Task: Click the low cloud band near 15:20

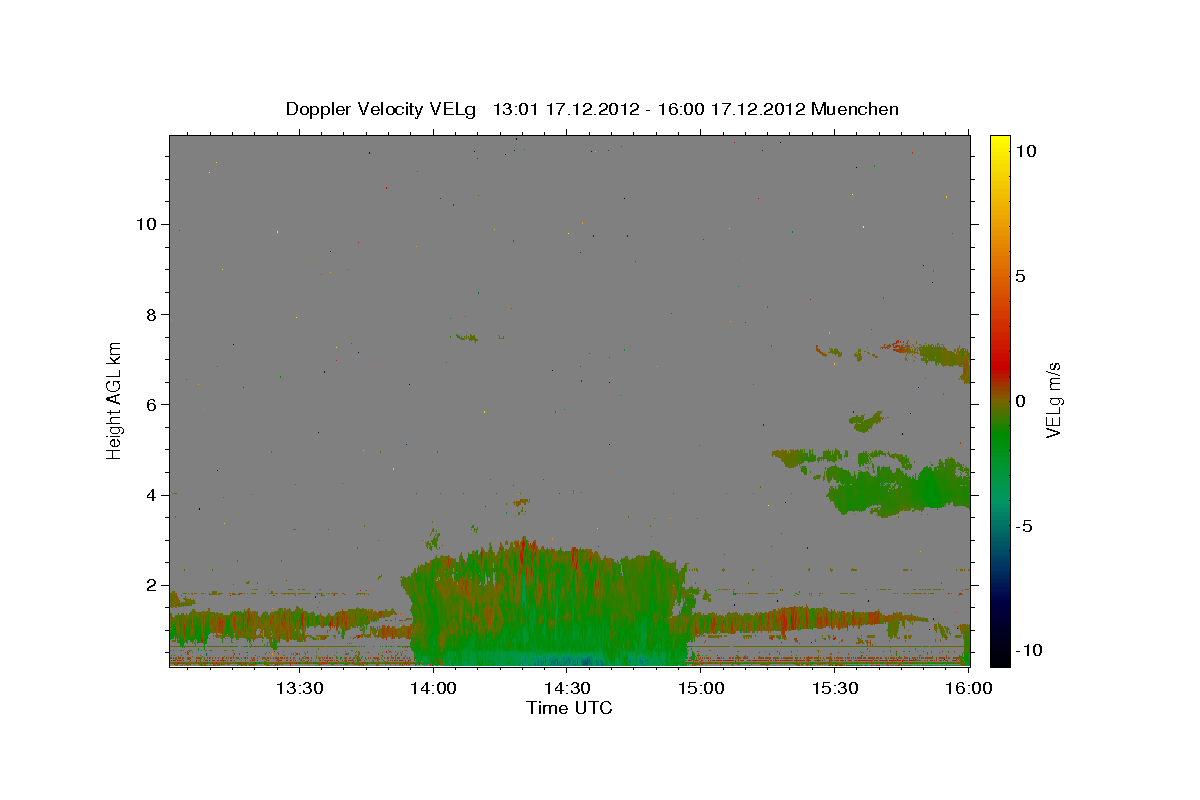Action: (800, 620)
